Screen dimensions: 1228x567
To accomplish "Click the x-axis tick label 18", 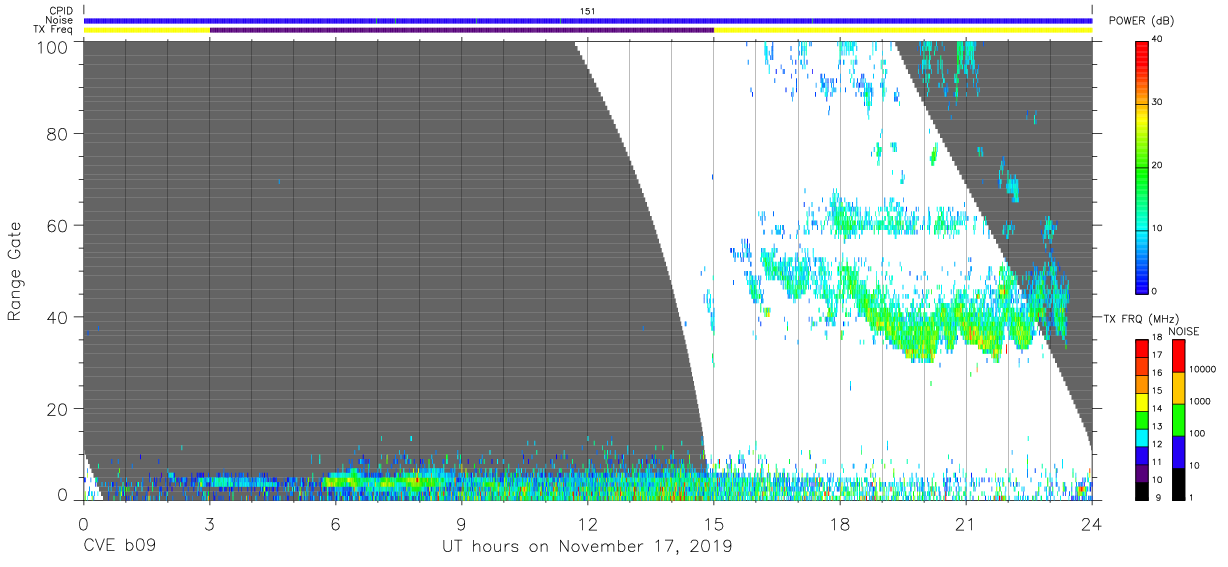I will (x=839, y=525).
